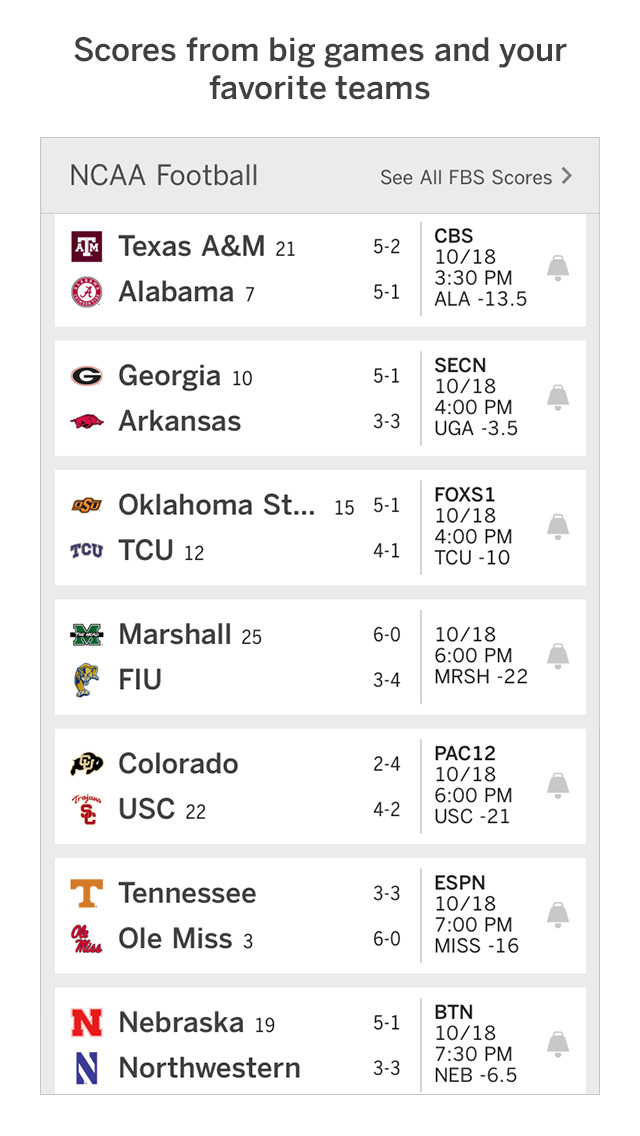The height and width of the screenshot is (1136, 640).
Task: Tap bell icon on Tennessee vs Ole Miss
Action: click(x=558, y=914)
